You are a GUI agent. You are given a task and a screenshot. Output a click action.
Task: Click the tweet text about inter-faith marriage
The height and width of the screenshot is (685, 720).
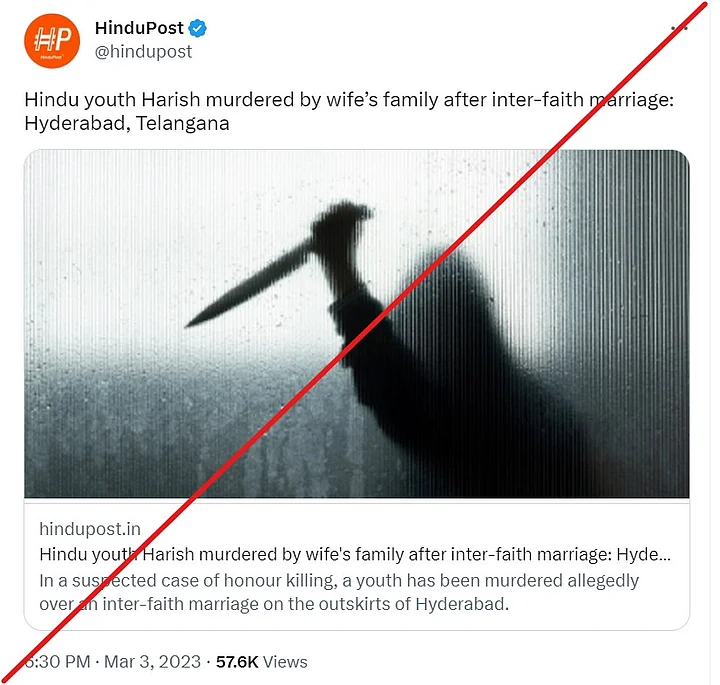[349, 111]
